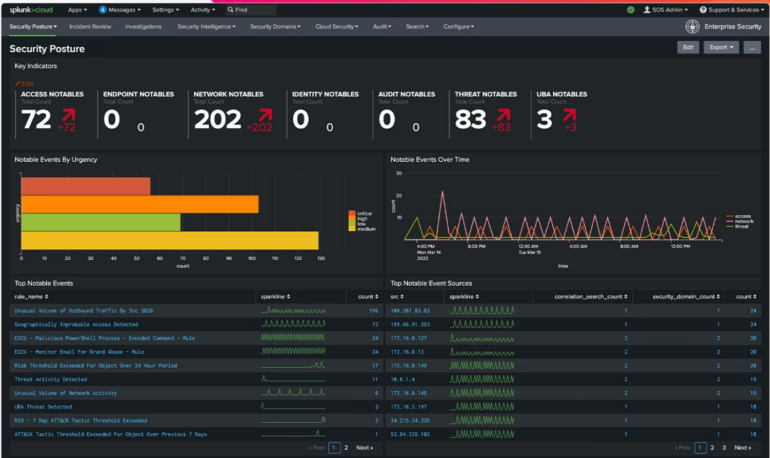Click the Network Notables value 202
The image size is (770, 458).
point(218,119)
